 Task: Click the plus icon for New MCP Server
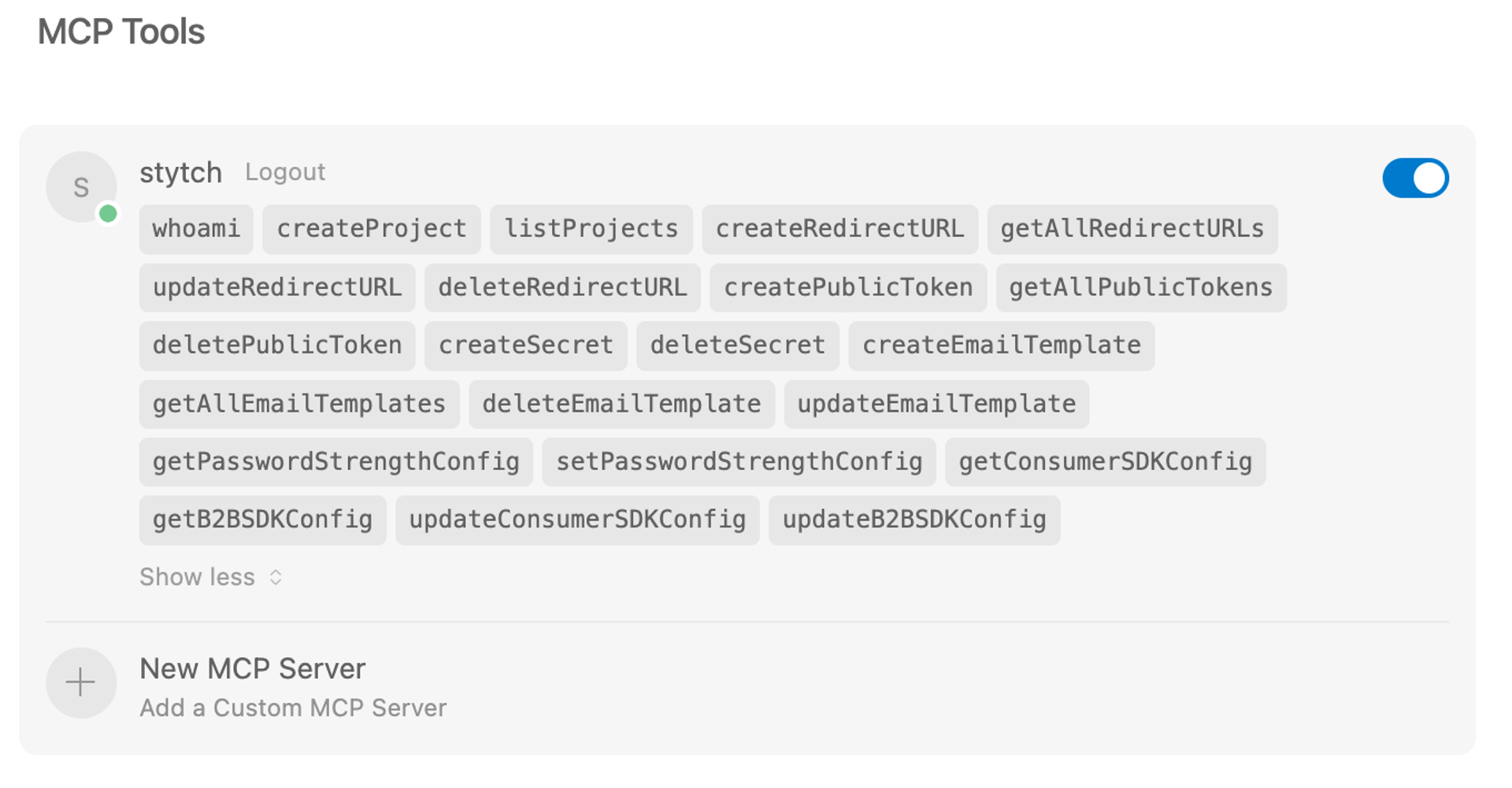point(81,683)
